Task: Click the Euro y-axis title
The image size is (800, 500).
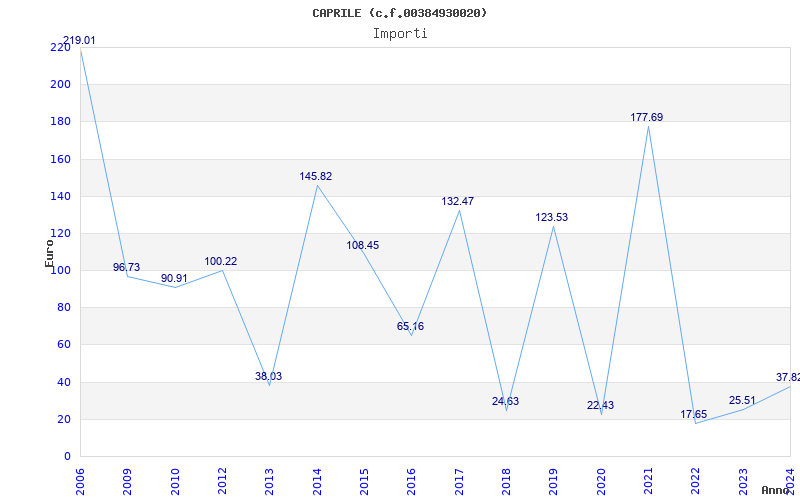Action: (x=49, y=253)
